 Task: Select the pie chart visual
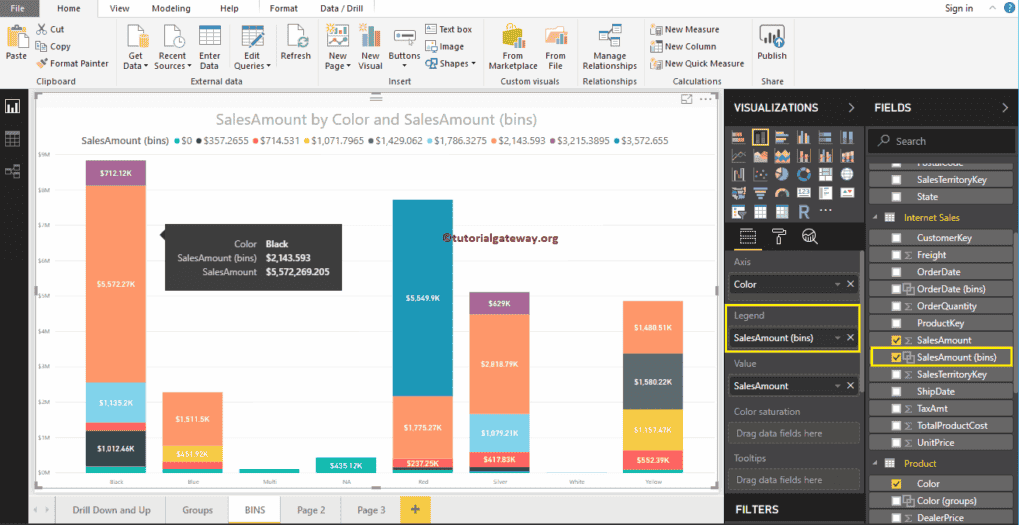tap(782, 174)
